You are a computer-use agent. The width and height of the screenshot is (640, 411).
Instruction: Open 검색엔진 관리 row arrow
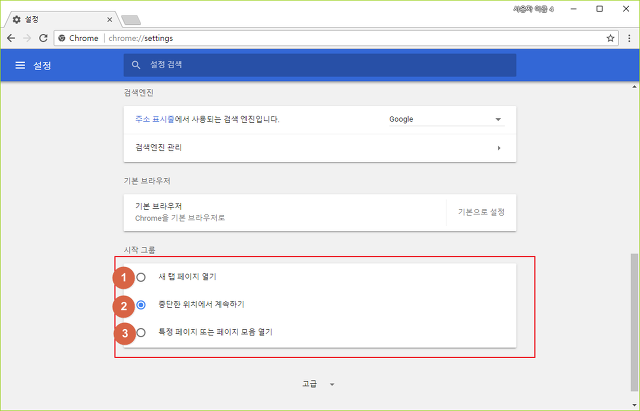point(499,148)
